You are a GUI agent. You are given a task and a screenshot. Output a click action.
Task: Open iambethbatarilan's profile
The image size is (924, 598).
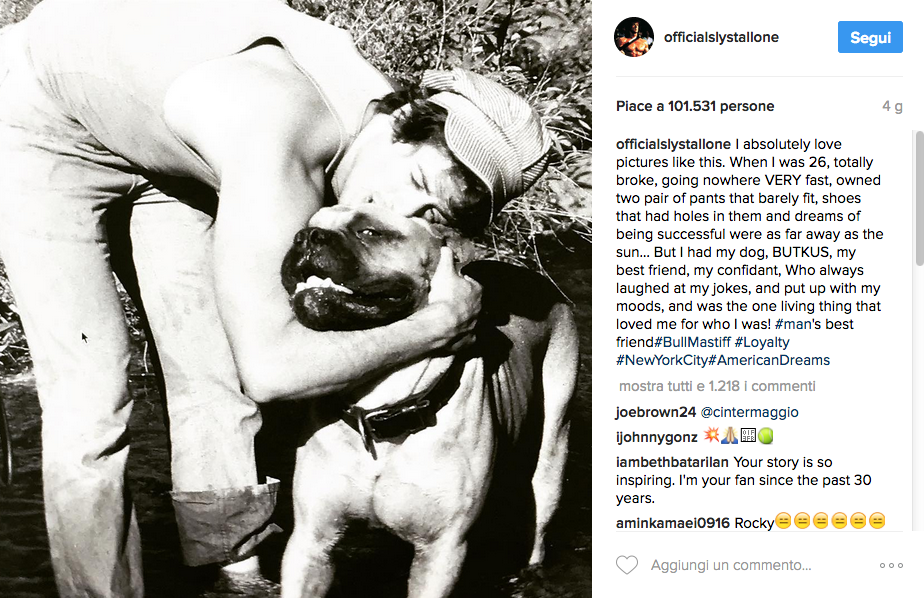[x=672, y=462]
